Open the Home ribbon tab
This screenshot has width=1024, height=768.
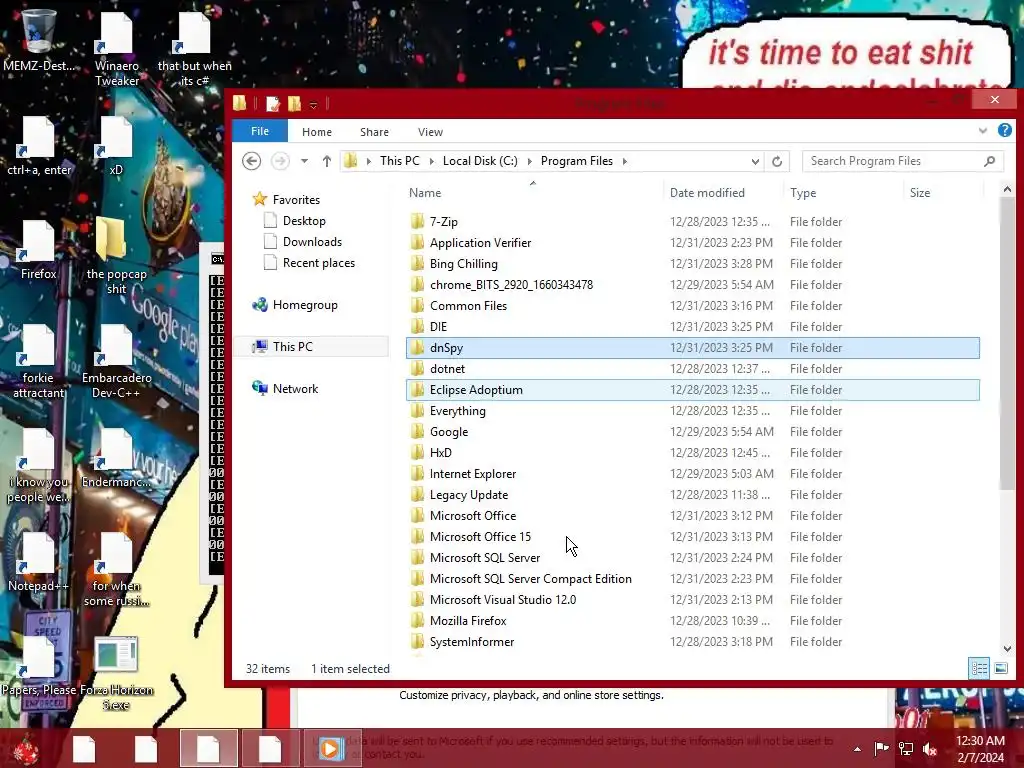(317, 132)
